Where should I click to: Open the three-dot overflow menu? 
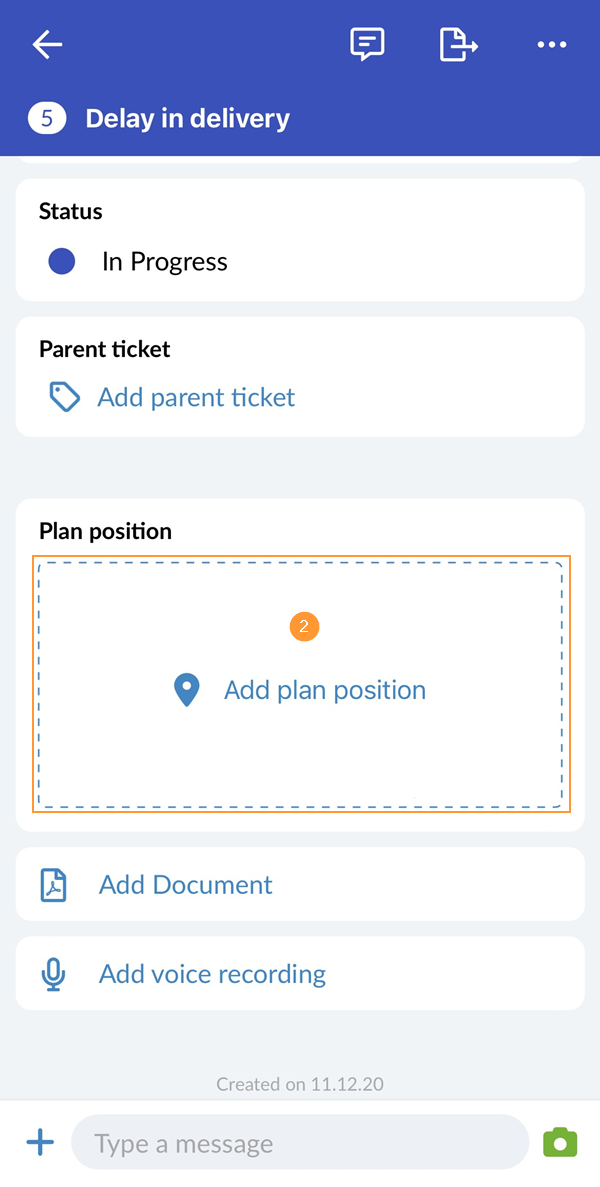[x=552, y=44]
